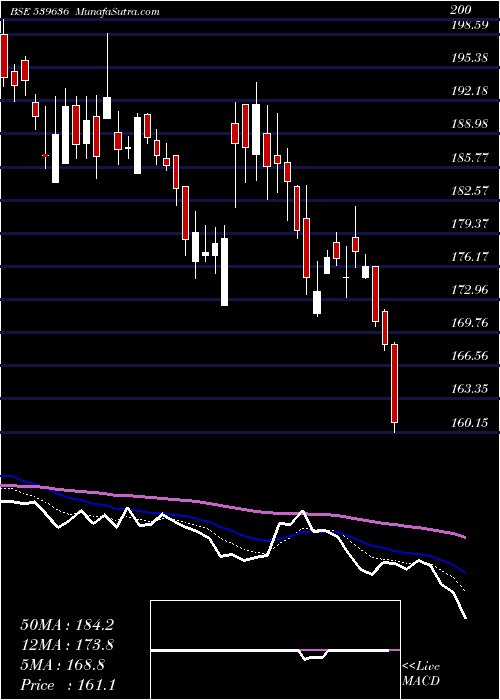Select the 200 price axis label
This screenshot has width=500, height=700.
[461, 10]
